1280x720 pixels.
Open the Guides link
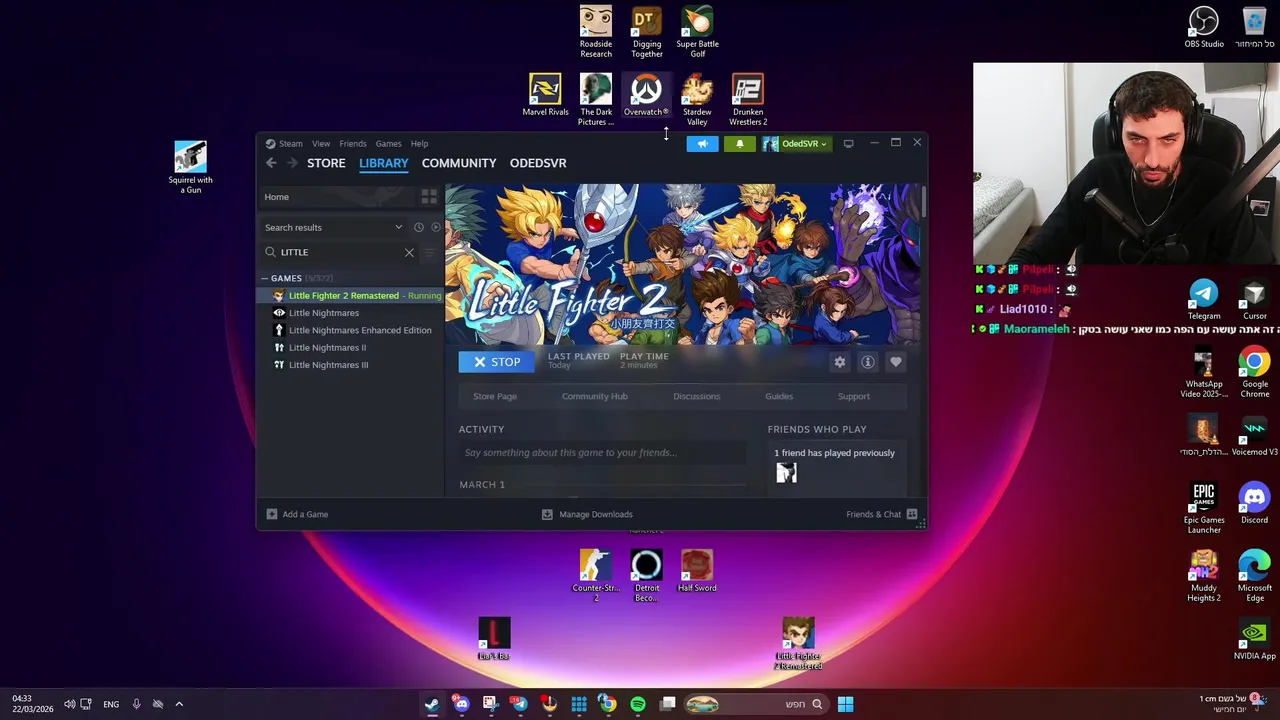point(779,396)
